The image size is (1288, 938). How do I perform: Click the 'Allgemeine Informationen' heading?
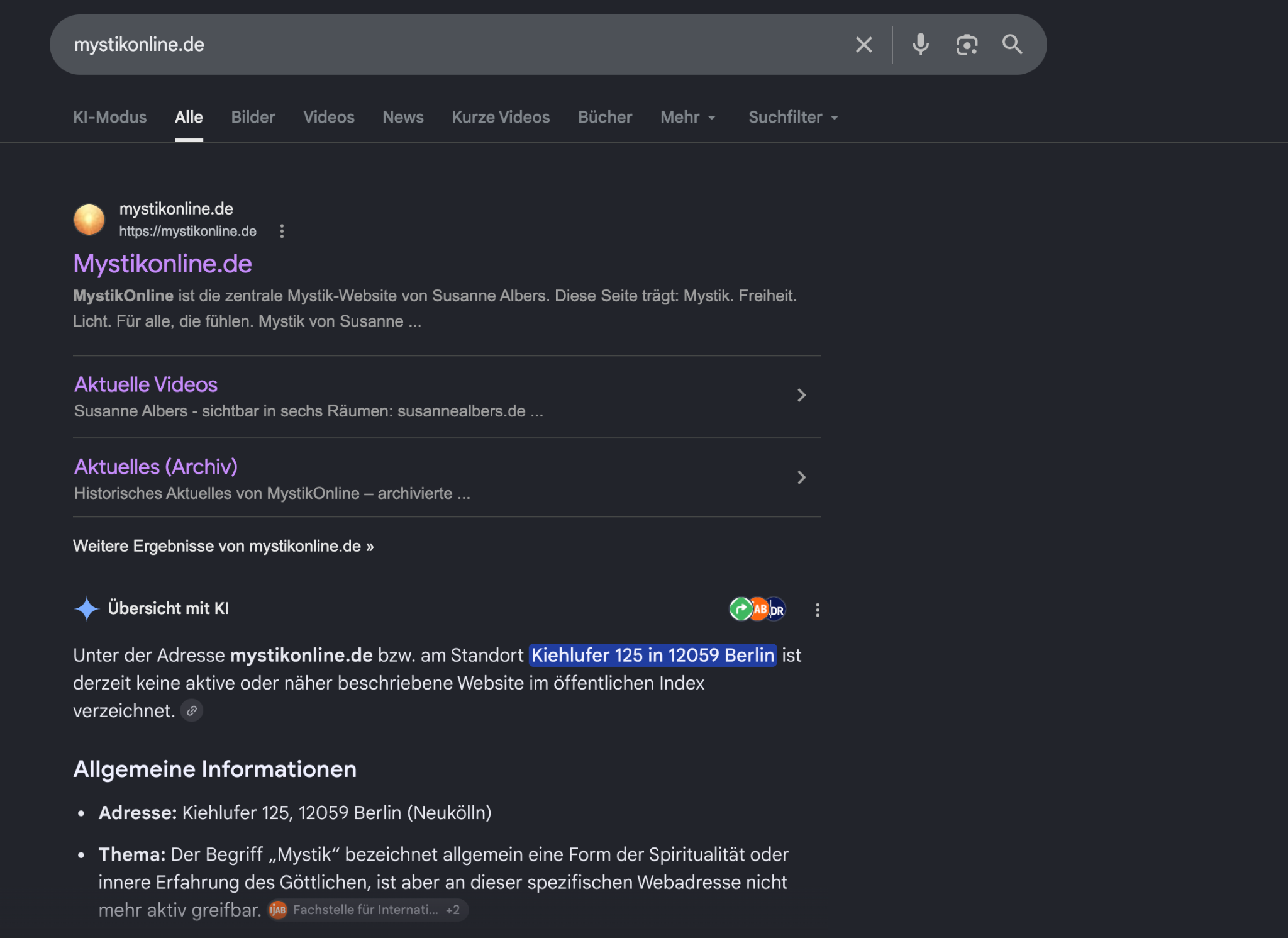(215, 769)
